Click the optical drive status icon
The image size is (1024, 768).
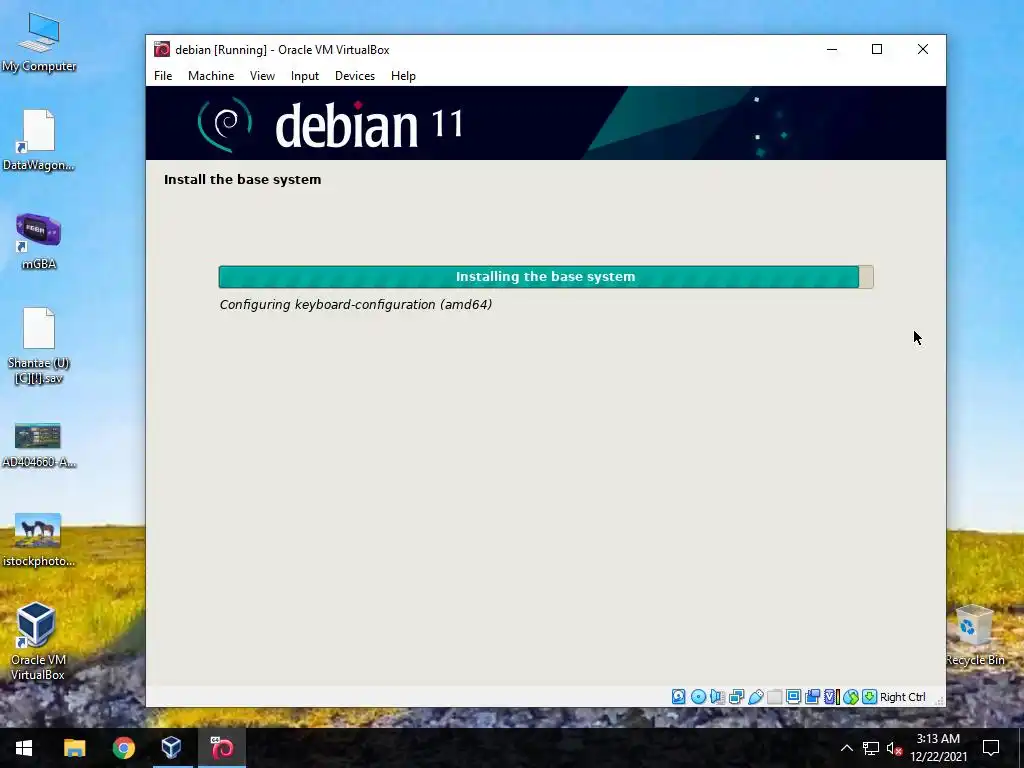[x=698, y=697]
